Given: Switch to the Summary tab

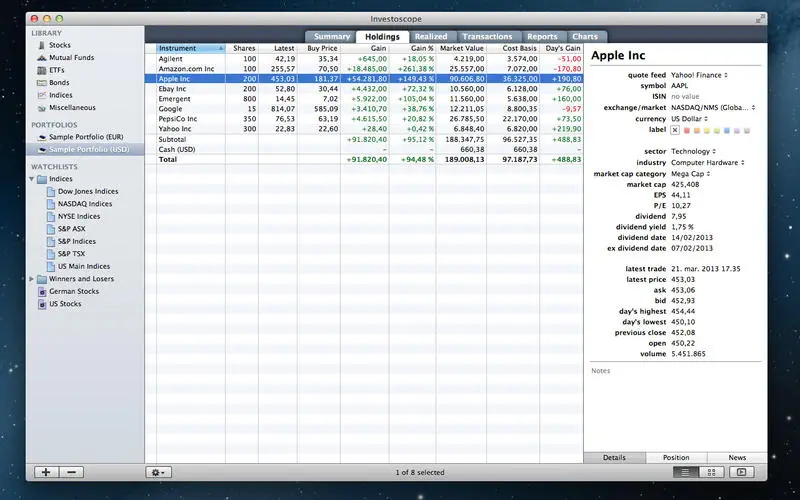Looking at the screenshot, I should [x=332, y=37].
